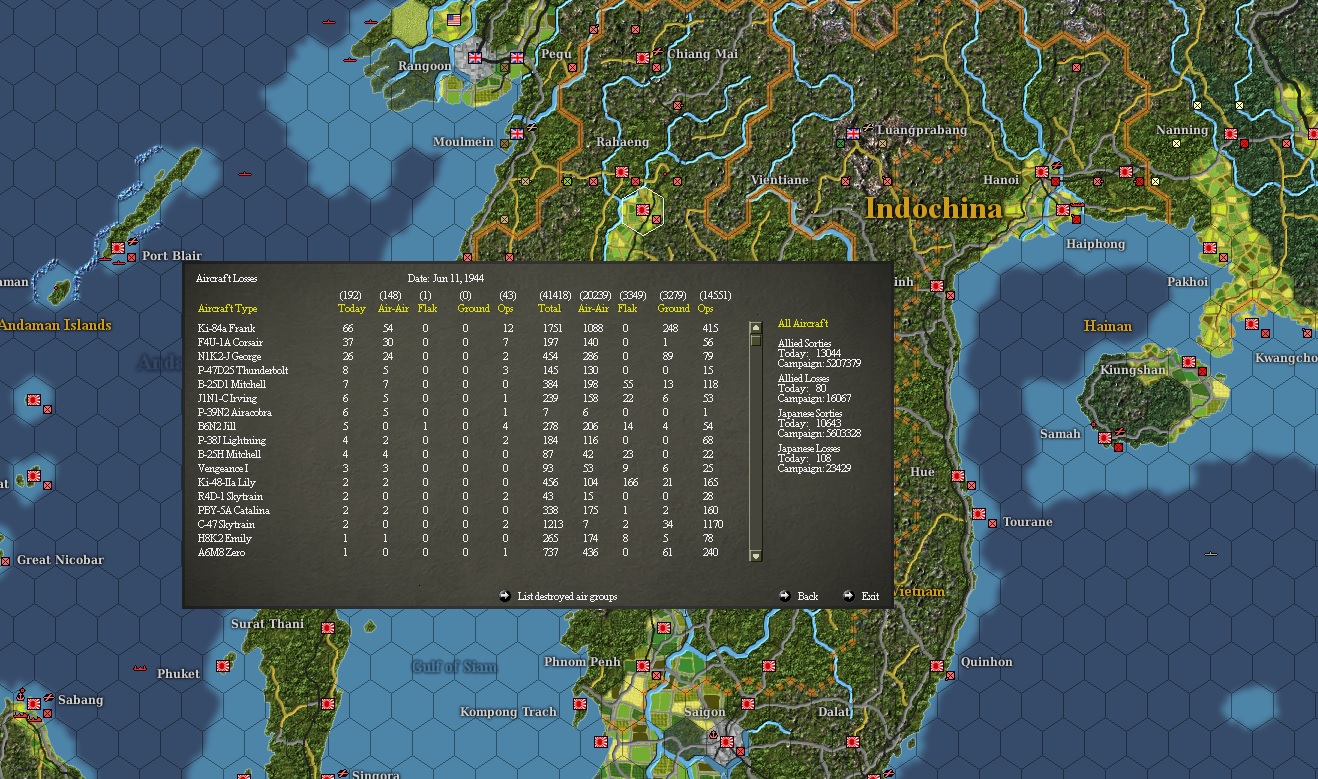Select the ship icon west of Phuket
Image resolution: width=1318 pixels, height=779 pixels.
point(139,668)
